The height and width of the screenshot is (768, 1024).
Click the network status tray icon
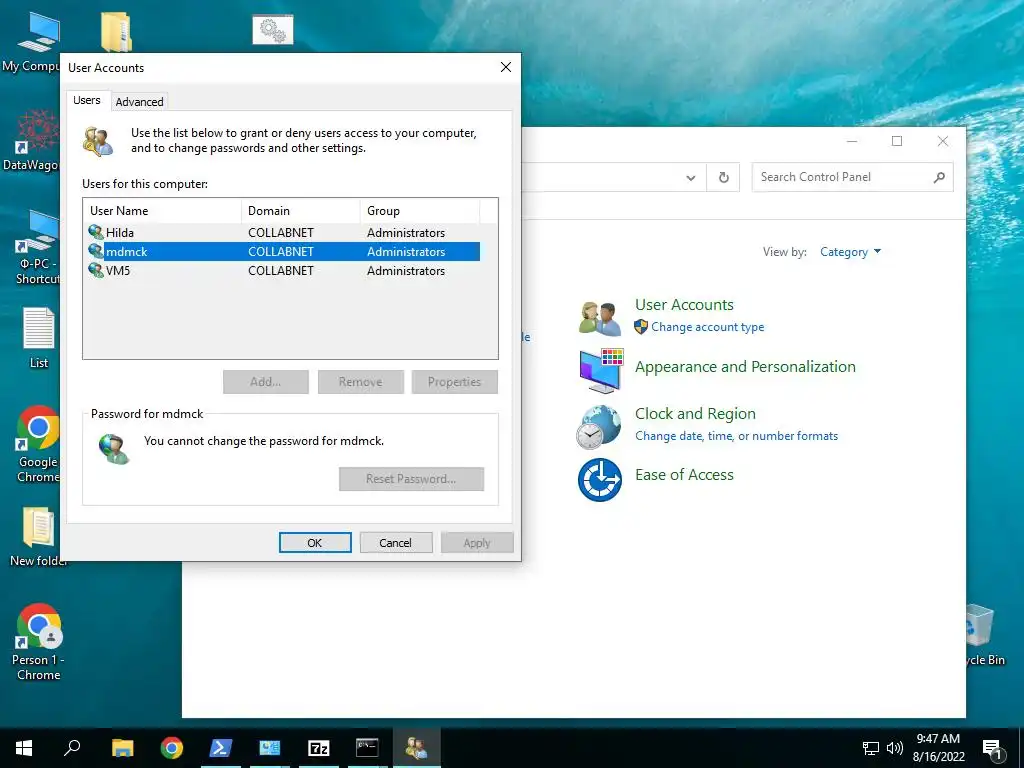click(x=871, y=748)
